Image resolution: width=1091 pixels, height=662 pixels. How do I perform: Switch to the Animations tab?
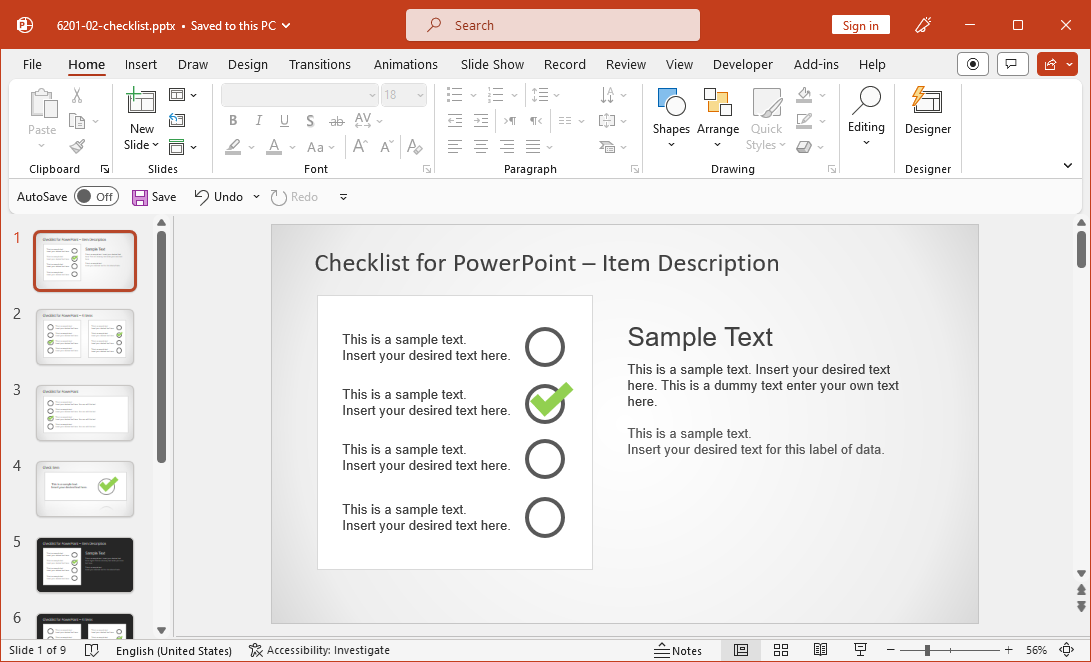click(x=405, y=64)
